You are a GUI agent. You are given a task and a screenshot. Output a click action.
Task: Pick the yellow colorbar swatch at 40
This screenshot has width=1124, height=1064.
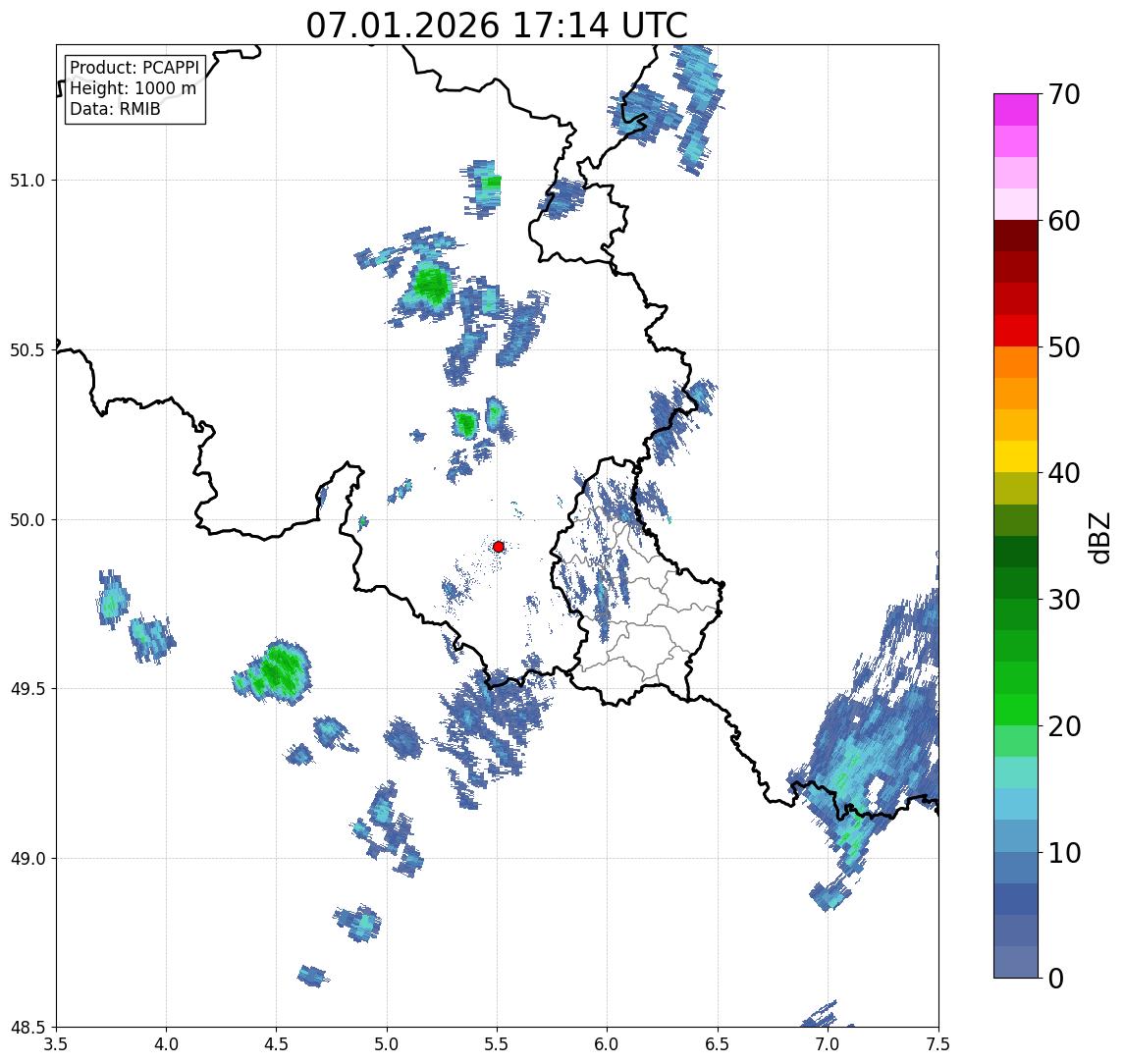click(1016, 456)
